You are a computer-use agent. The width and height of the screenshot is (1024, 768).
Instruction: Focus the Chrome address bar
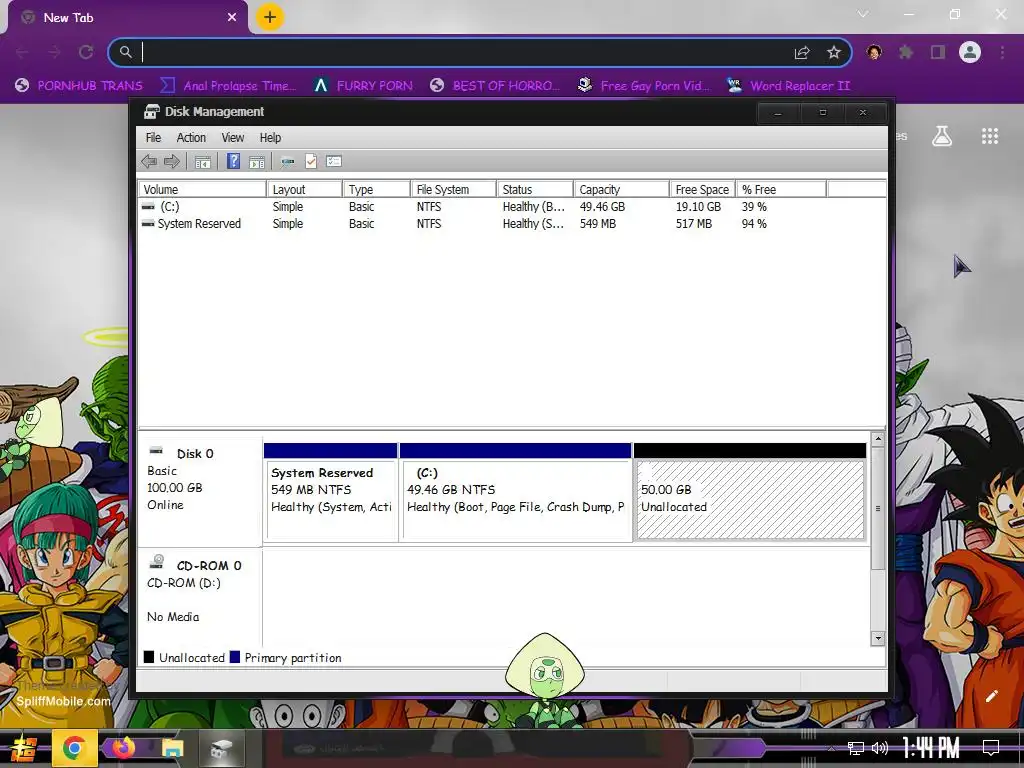point(457,52)
